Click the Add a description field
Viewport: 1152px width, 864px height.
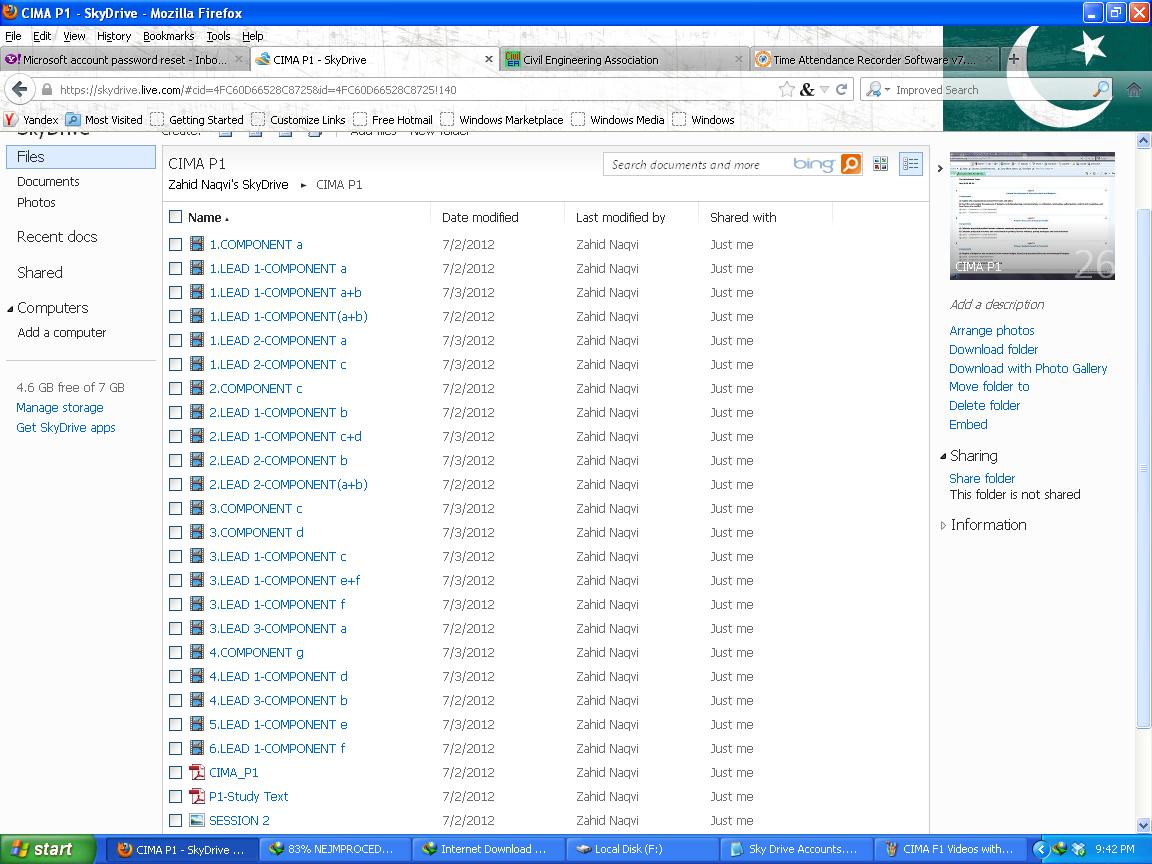pos(996,304)
